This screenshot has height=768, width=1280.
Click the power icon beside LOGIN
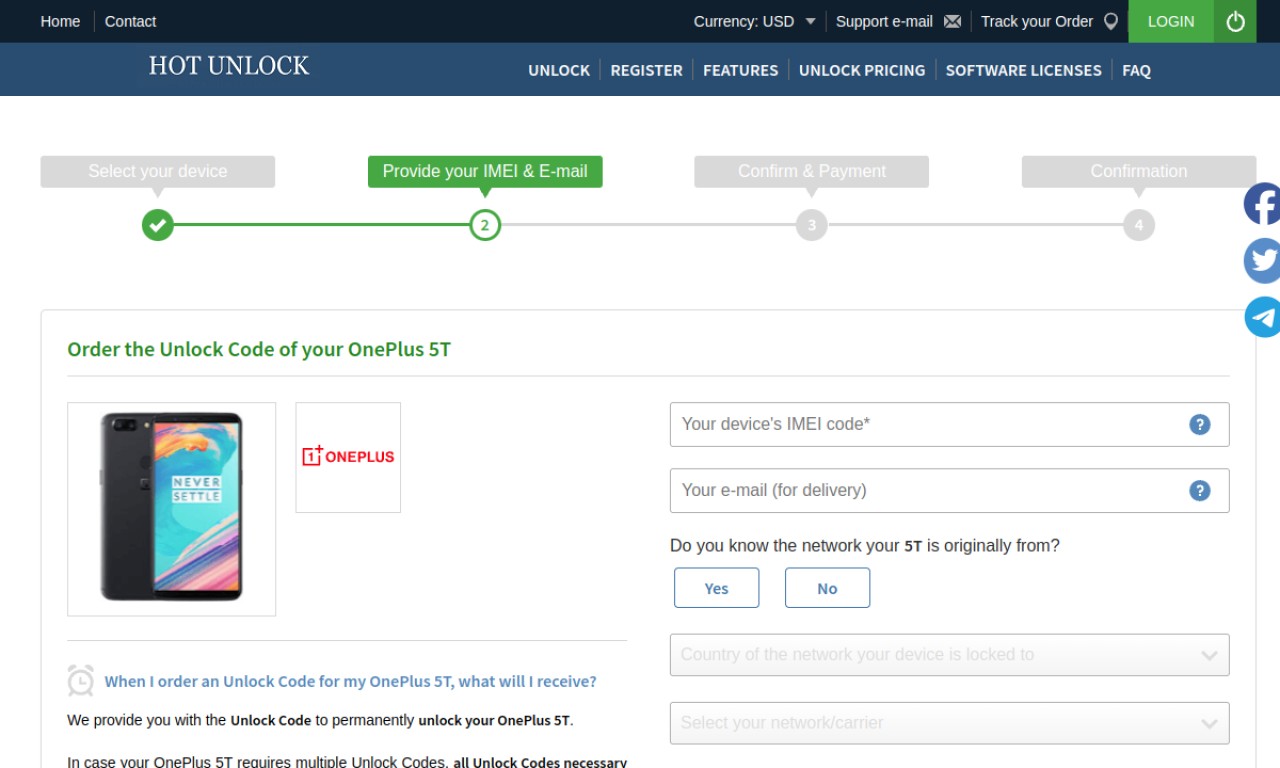pos(1235,21)
